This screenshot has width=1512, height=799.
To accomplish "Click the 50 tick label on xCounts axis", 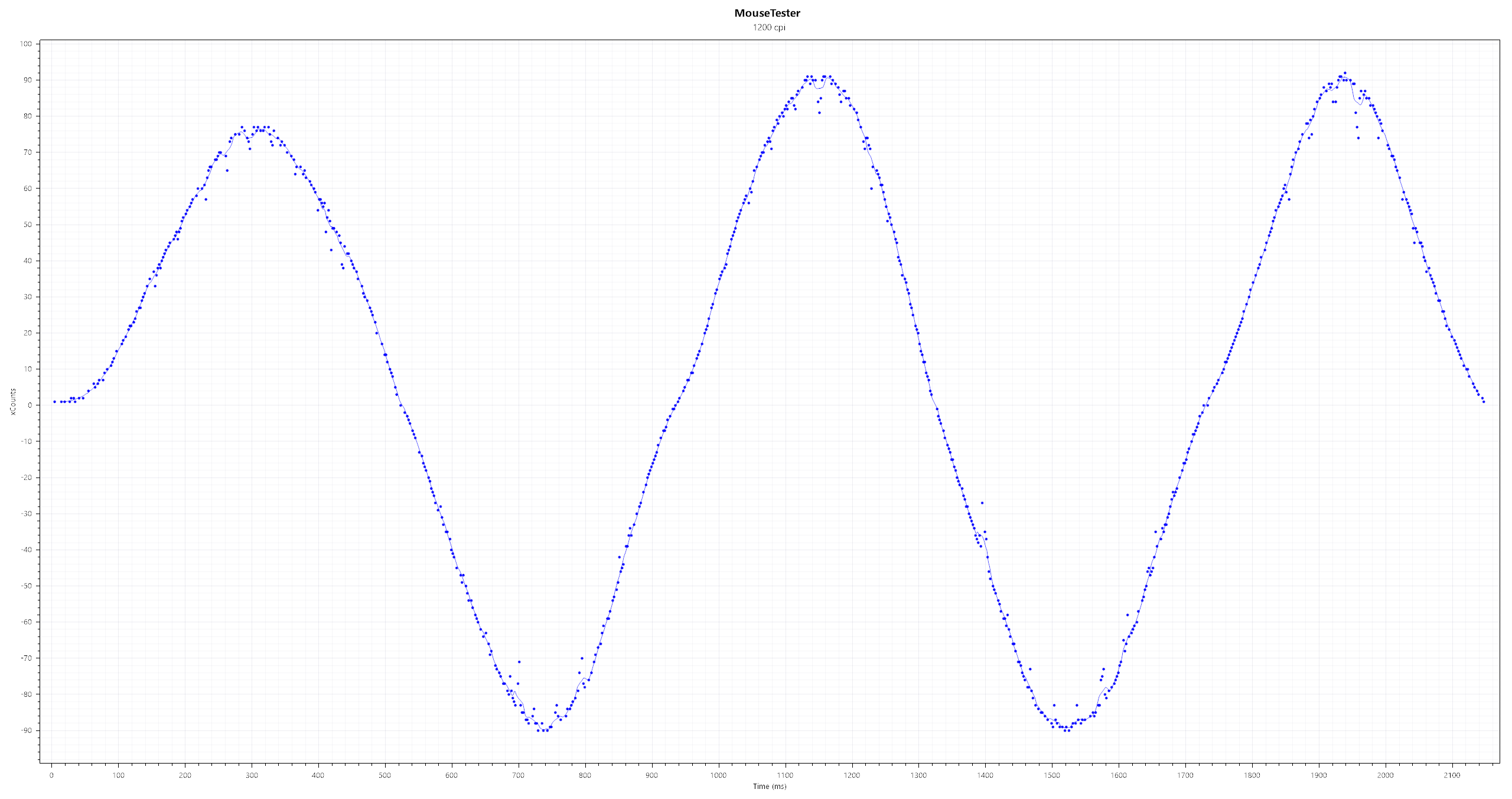I will click(x=28, y=225).
